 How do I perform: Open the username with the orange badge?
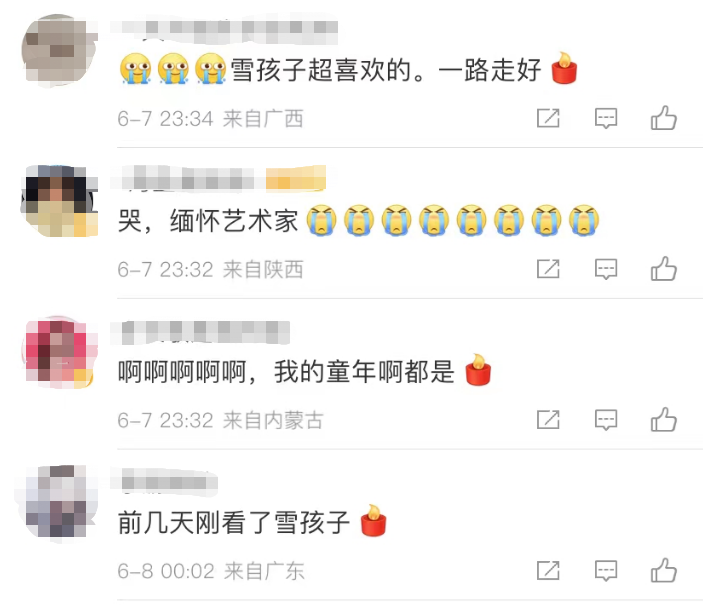click(218, 178)
